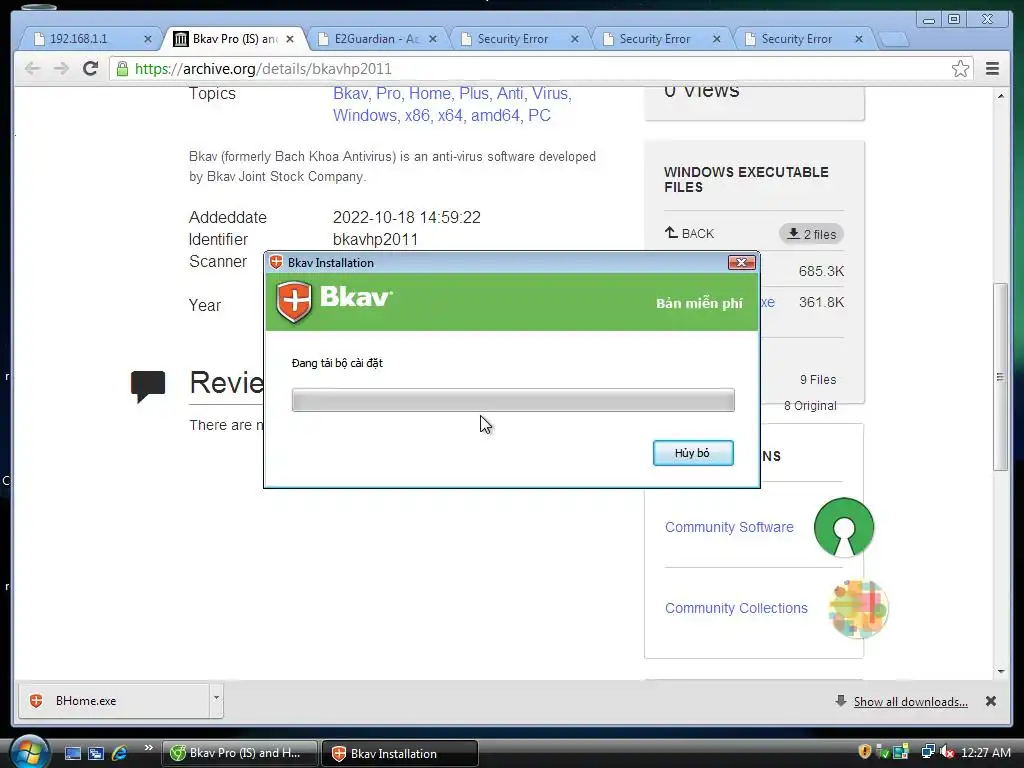Click the 9 Files text
The width and height of the screenshot is (1024, 768).
(x=818, y=379)
